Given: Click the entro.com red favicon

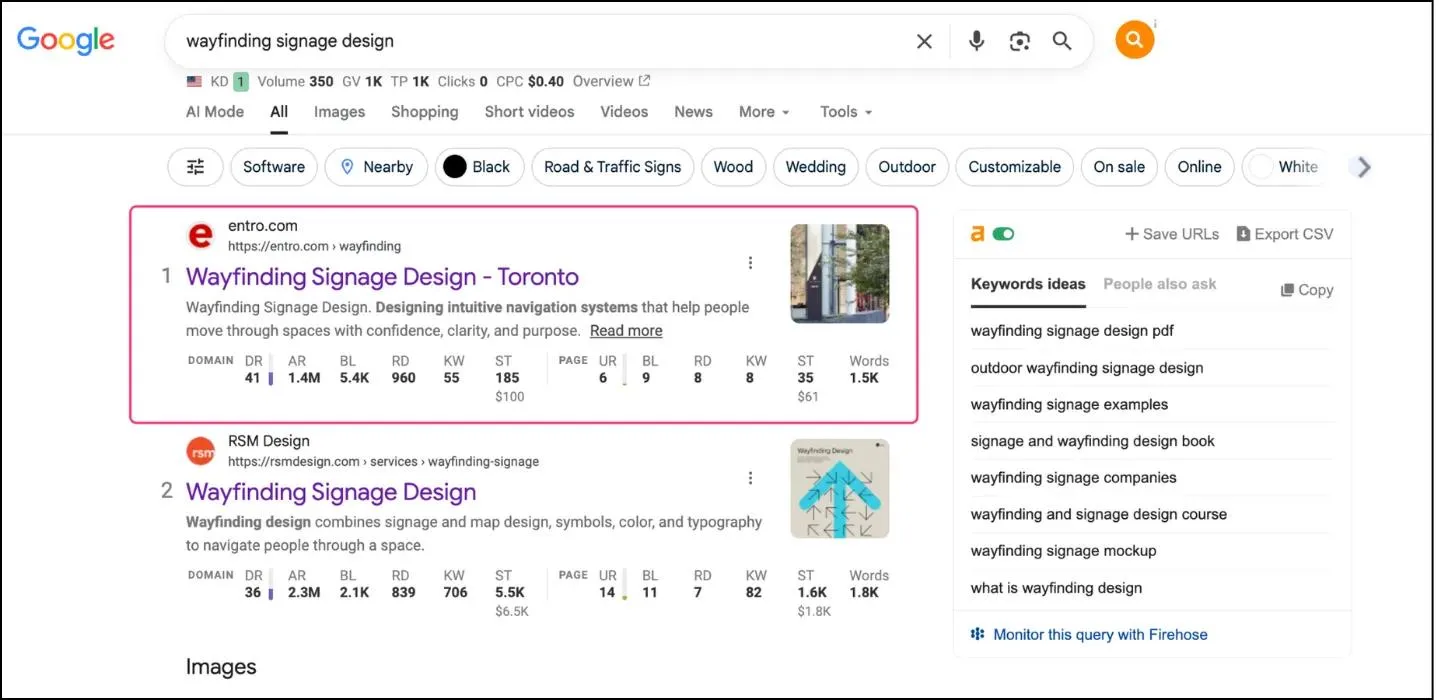Looking at the screenshot, I should click(201, 236).
